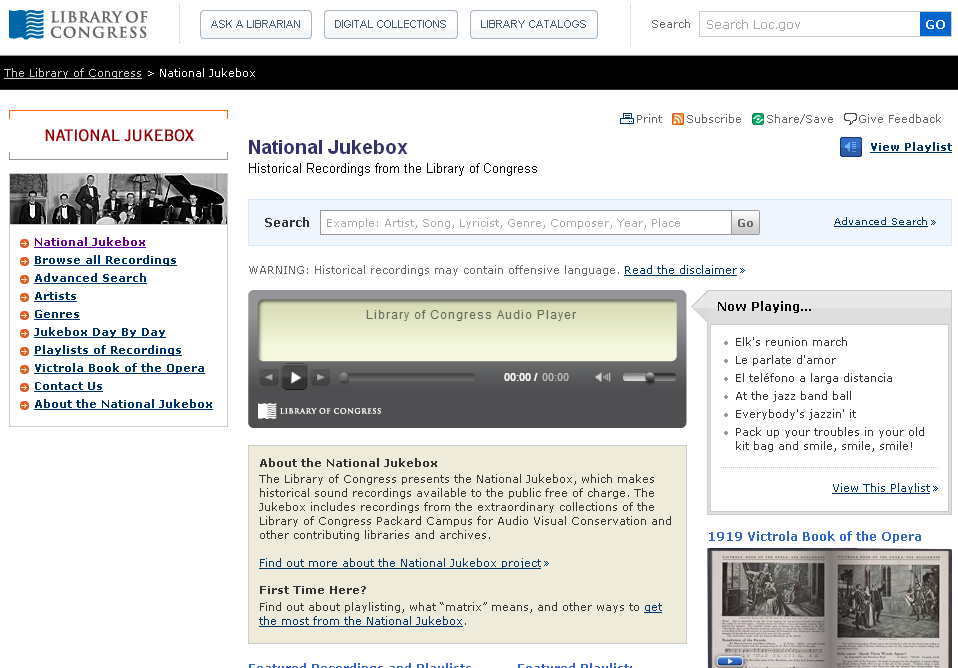Open About the National Jukebox link
Image resolution: width=958 pixels, height=668 pixels.
pyautogui.click(x=123, y=404)
